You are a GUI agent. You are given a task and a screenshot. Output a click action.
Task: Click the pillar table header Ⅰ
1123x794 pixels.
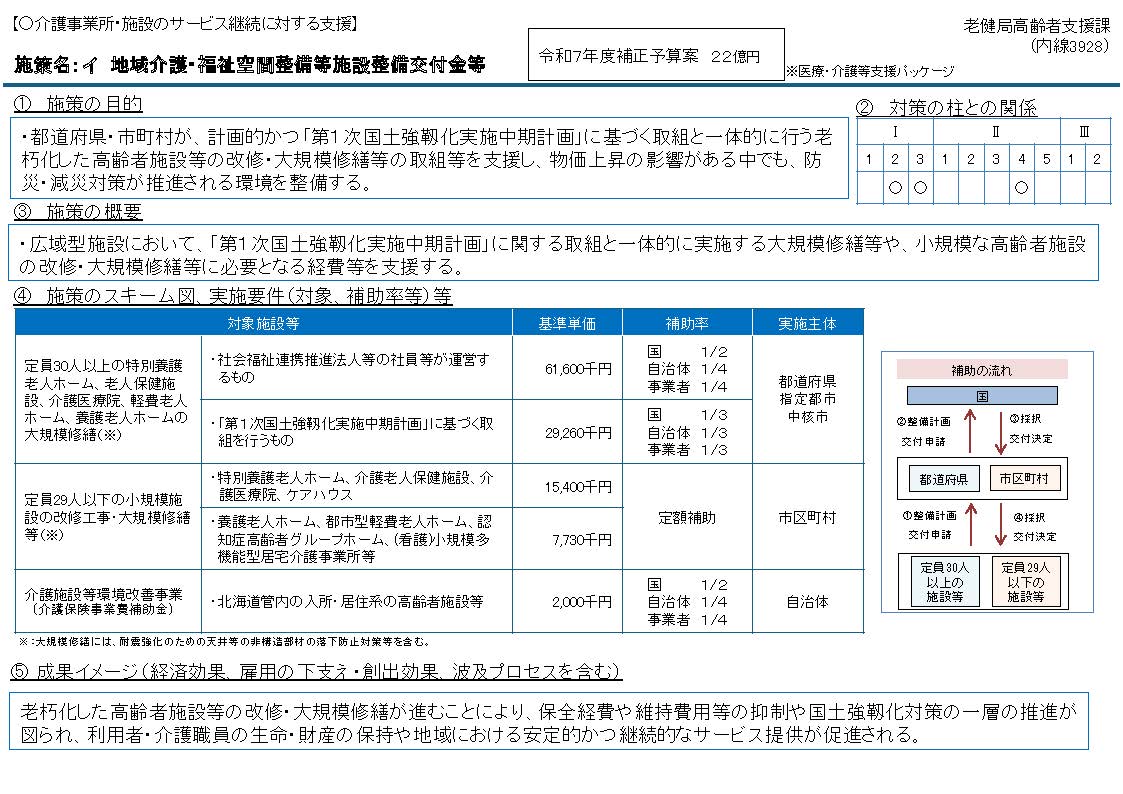(x=895, y=132)
